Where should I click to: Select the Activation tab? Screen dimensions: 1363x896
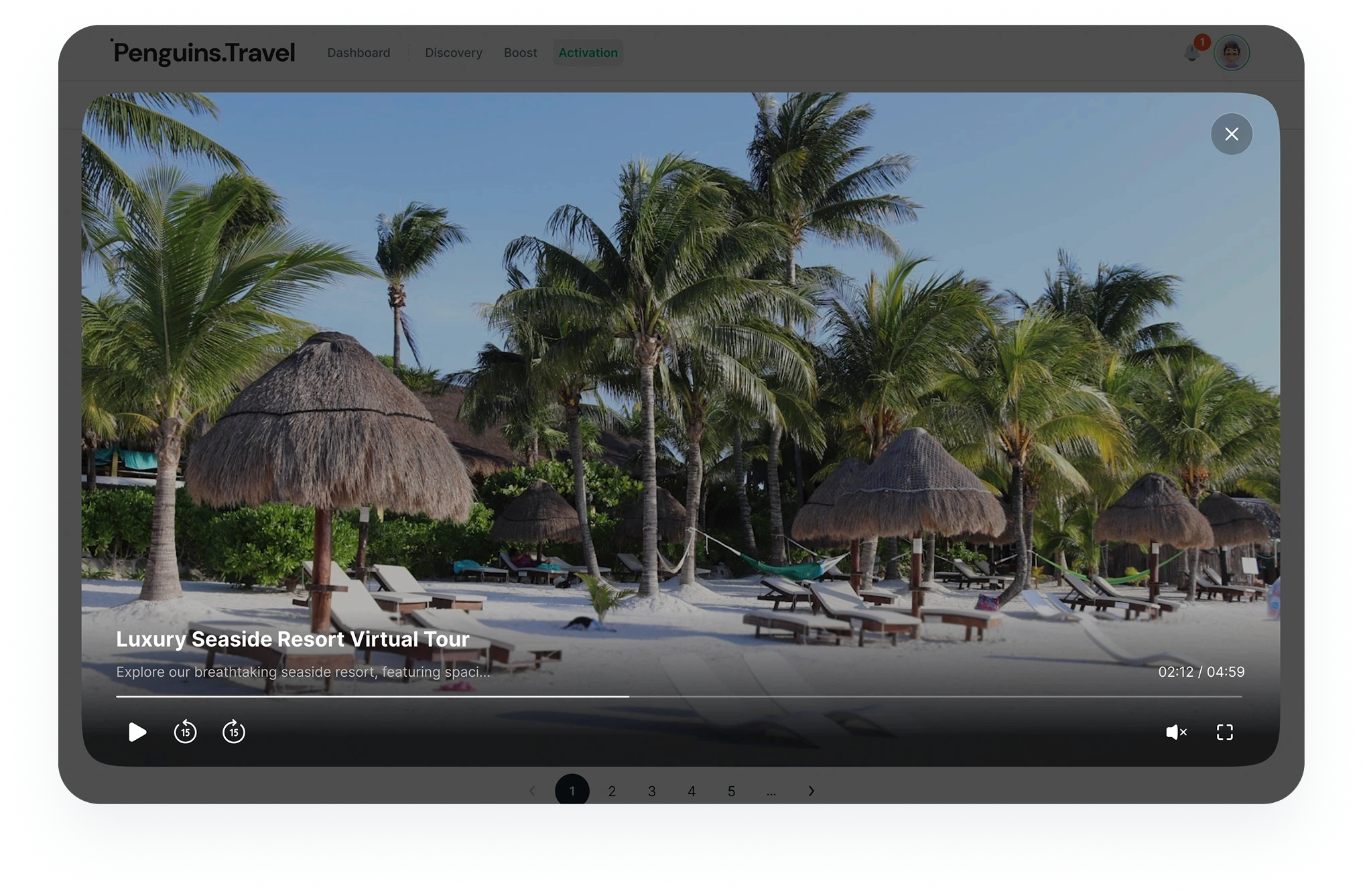(588, 53)
